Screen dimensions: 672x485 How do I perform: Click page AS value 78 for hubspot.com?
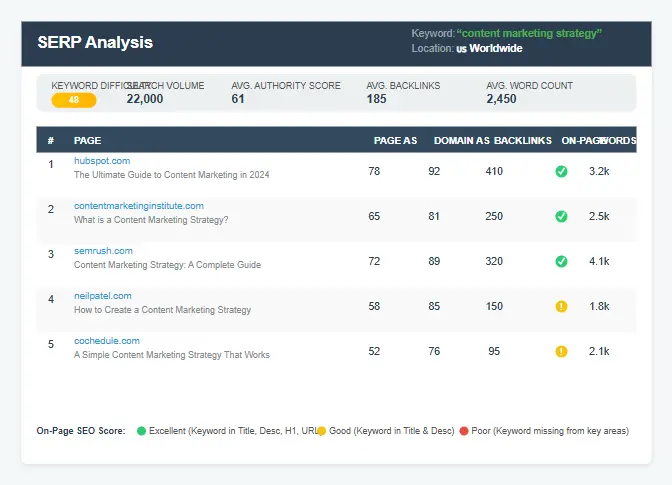374,171
